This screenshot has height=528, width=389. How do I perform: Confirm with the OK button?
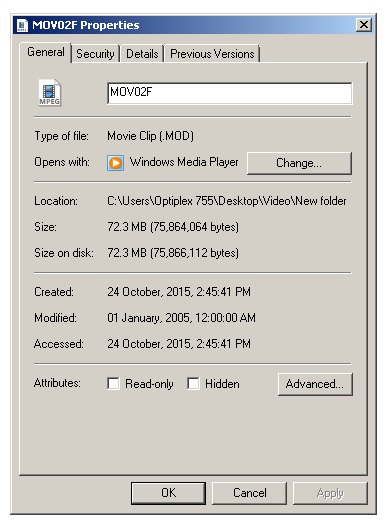tap(168, 493)
